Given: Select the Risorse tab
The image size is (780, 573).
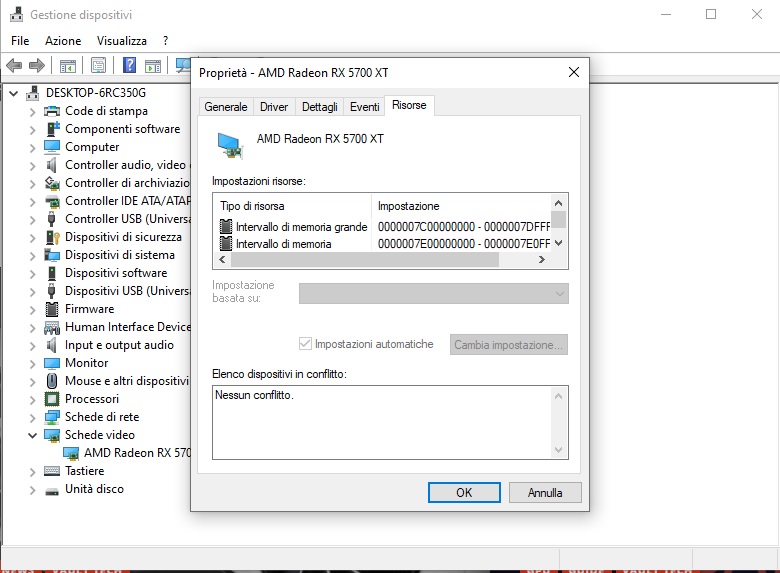Looking at the screenshot, I should pos(409,105).
